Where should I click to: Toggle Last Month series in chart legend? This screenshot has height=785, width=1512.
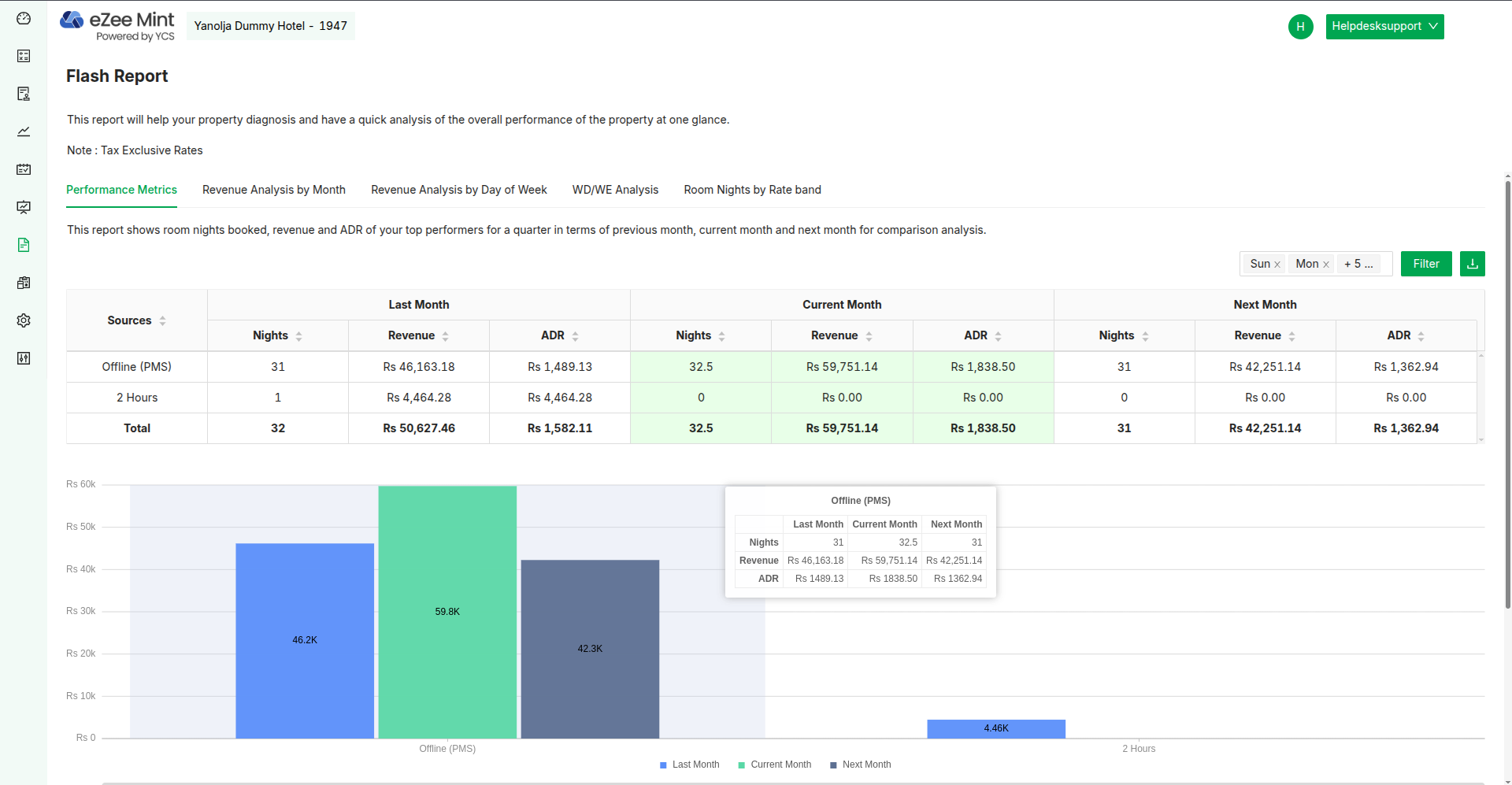coord(689,765)
